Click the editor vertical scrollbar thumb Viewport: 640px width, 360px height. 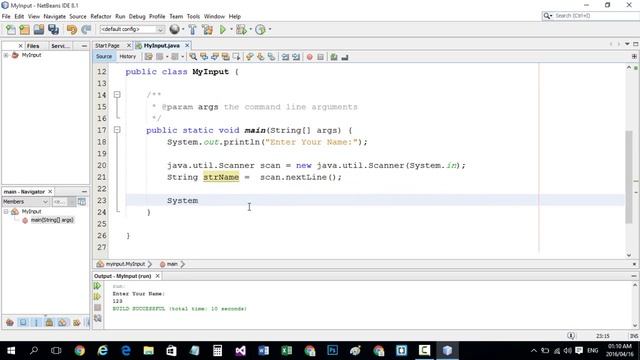pos(629,177)
